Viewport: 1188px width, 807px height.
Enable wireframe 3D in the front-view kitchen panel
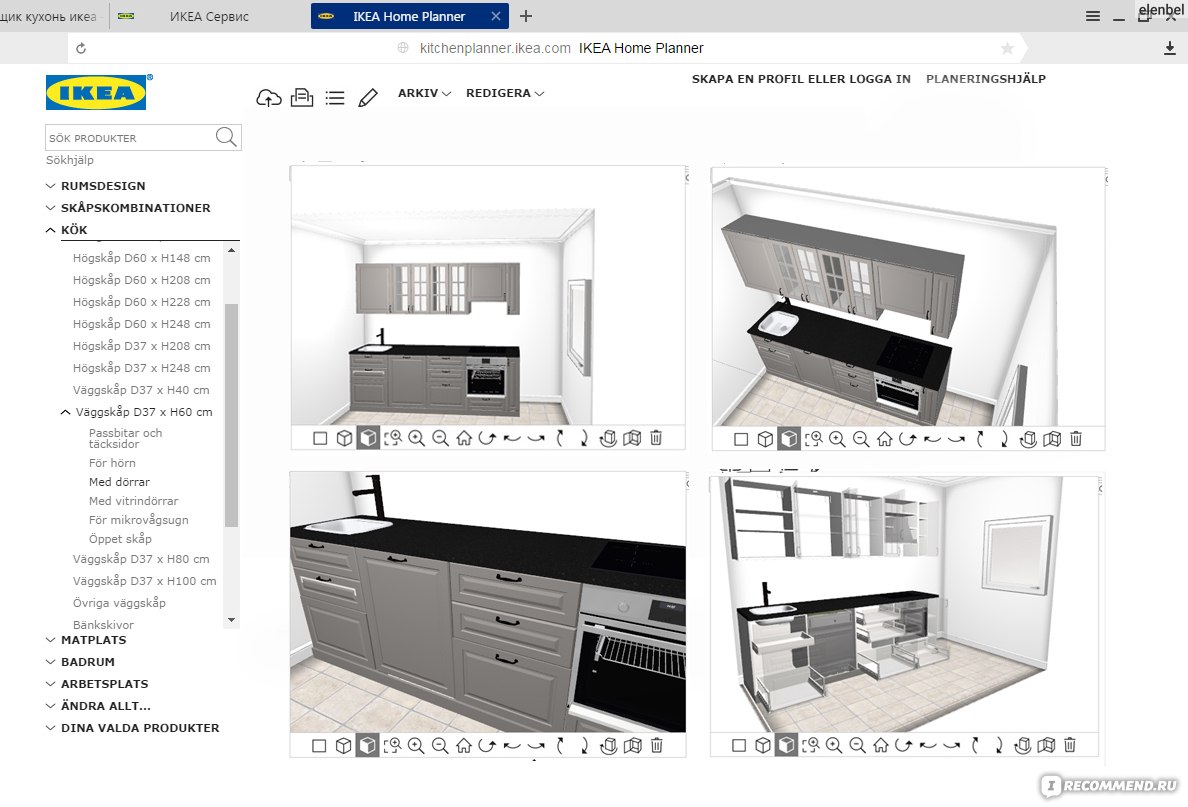[x=344, y=438]
